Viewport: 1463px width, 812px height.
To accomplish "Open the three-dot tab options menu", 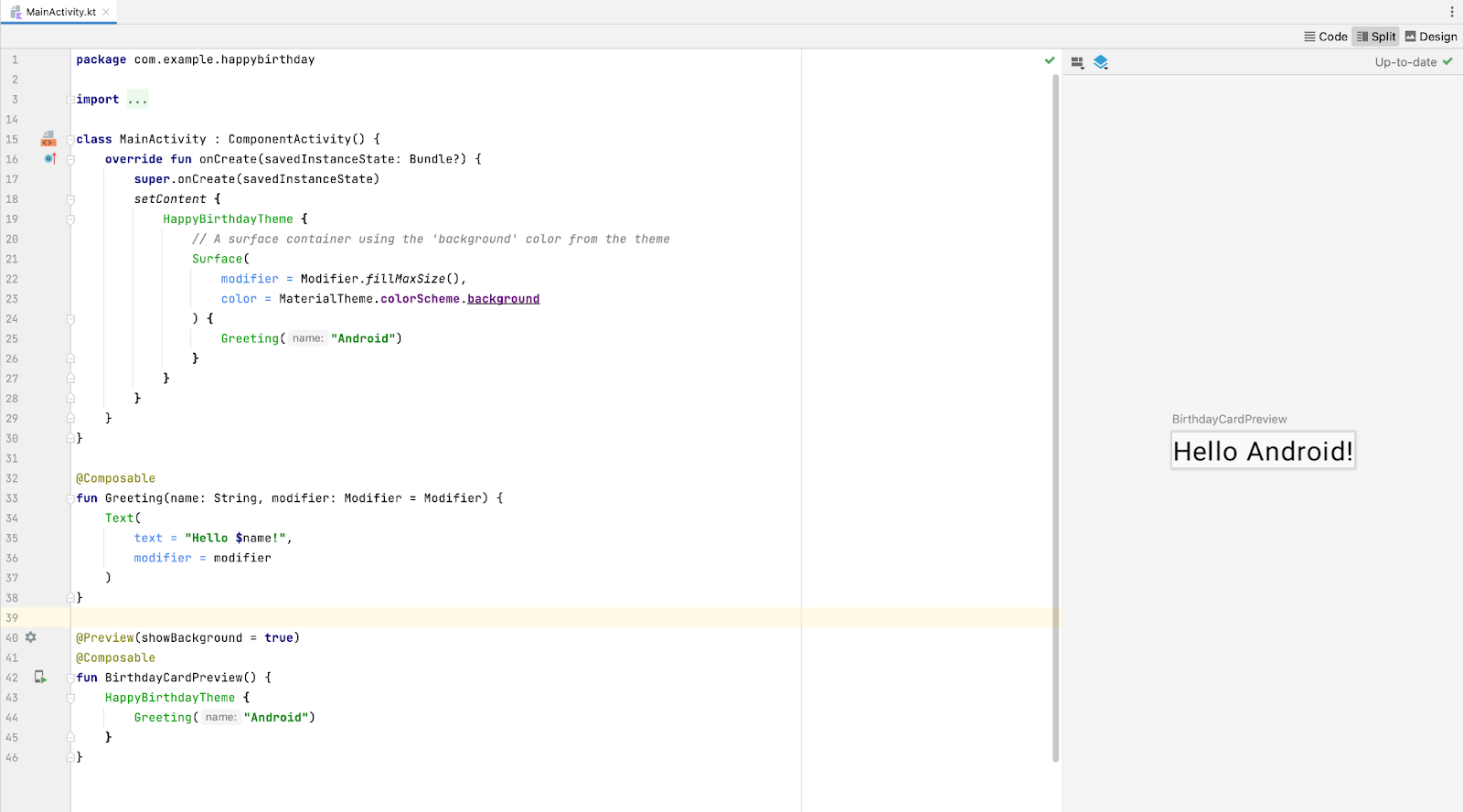I will click(x=1451, y=12).
